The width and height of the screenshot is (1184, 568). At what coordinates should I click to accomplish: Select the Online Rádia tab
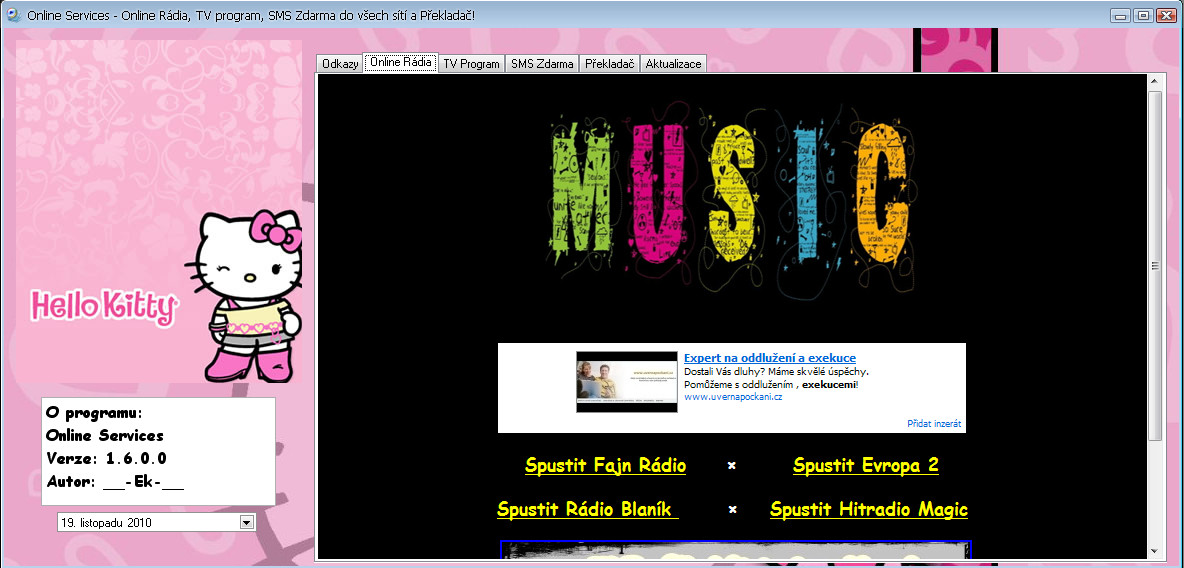401,63
